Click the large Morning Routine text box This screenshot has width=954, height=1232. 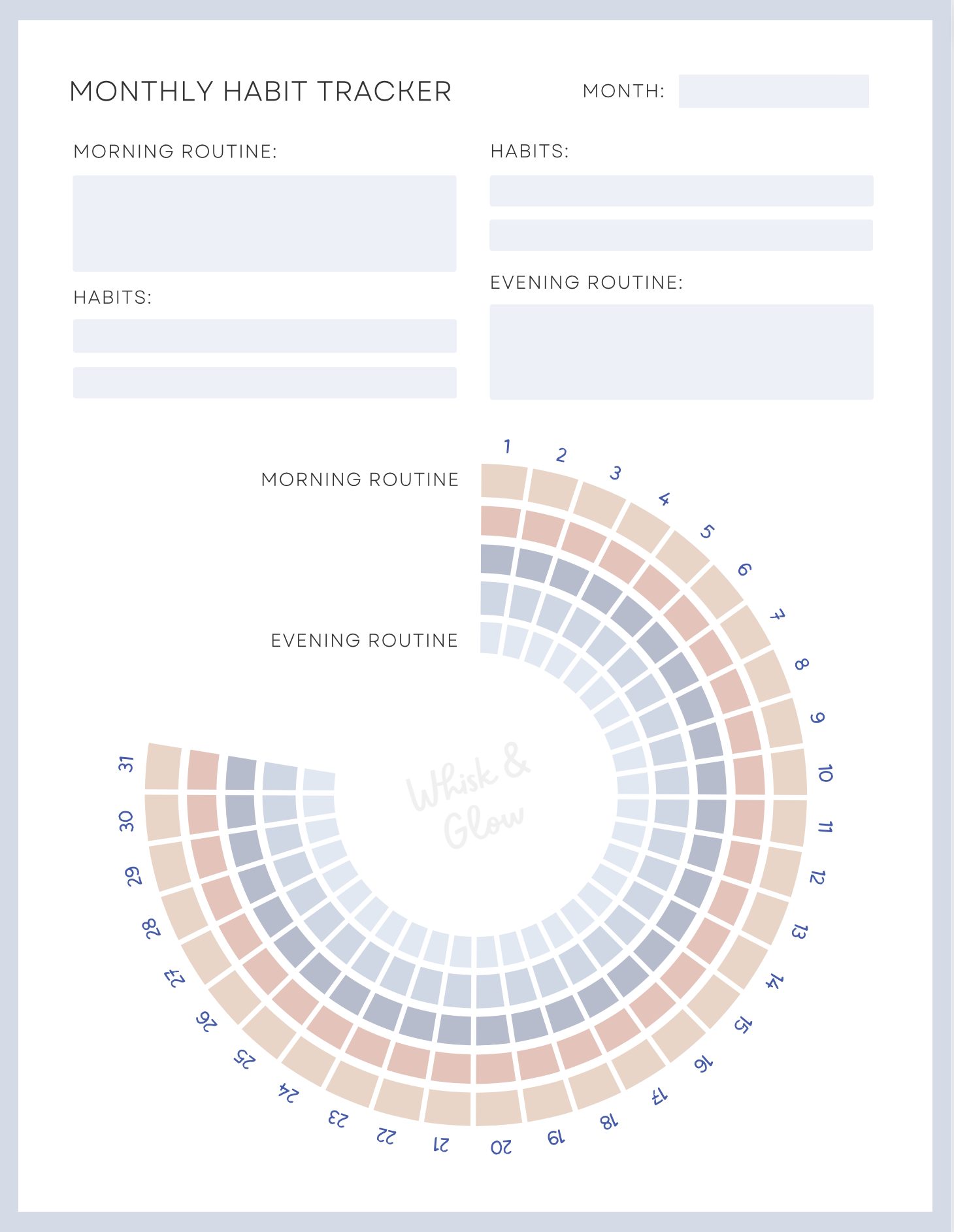coord(265,223)
